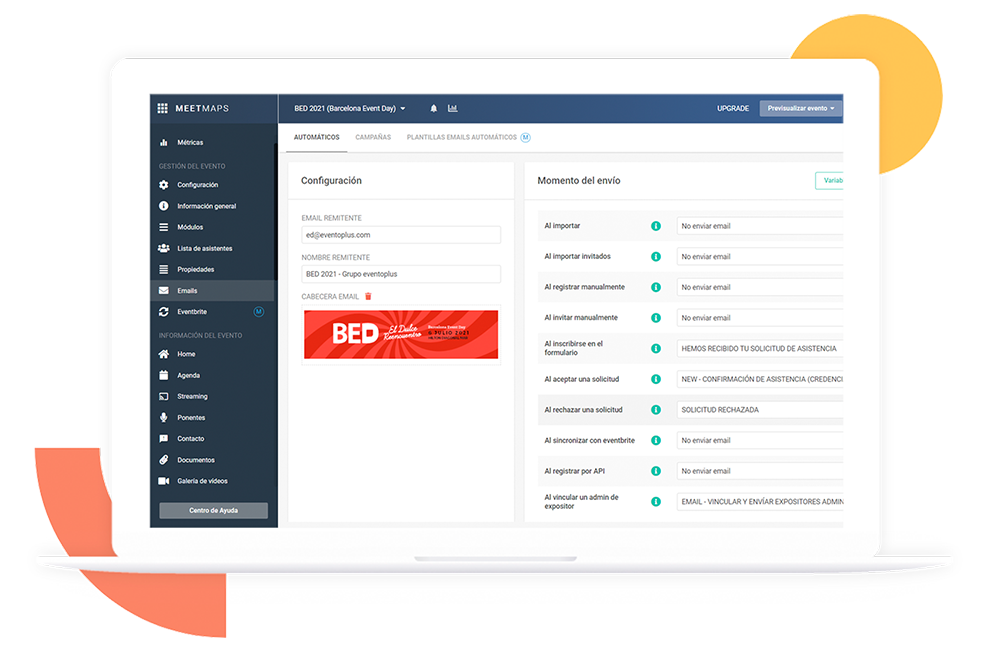Click the Módulos list icon
Image resolution: width=1000 pixels, height=648 pixels.
pyautogui.click(x=164, y=227)
